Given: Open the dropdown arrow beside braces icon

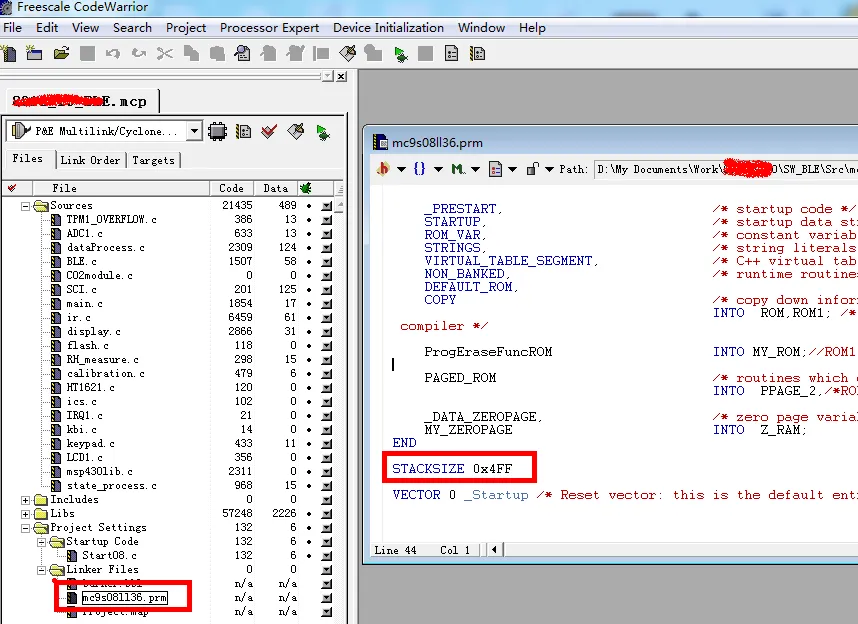Looking at the screenshot, I should point(438,169).
